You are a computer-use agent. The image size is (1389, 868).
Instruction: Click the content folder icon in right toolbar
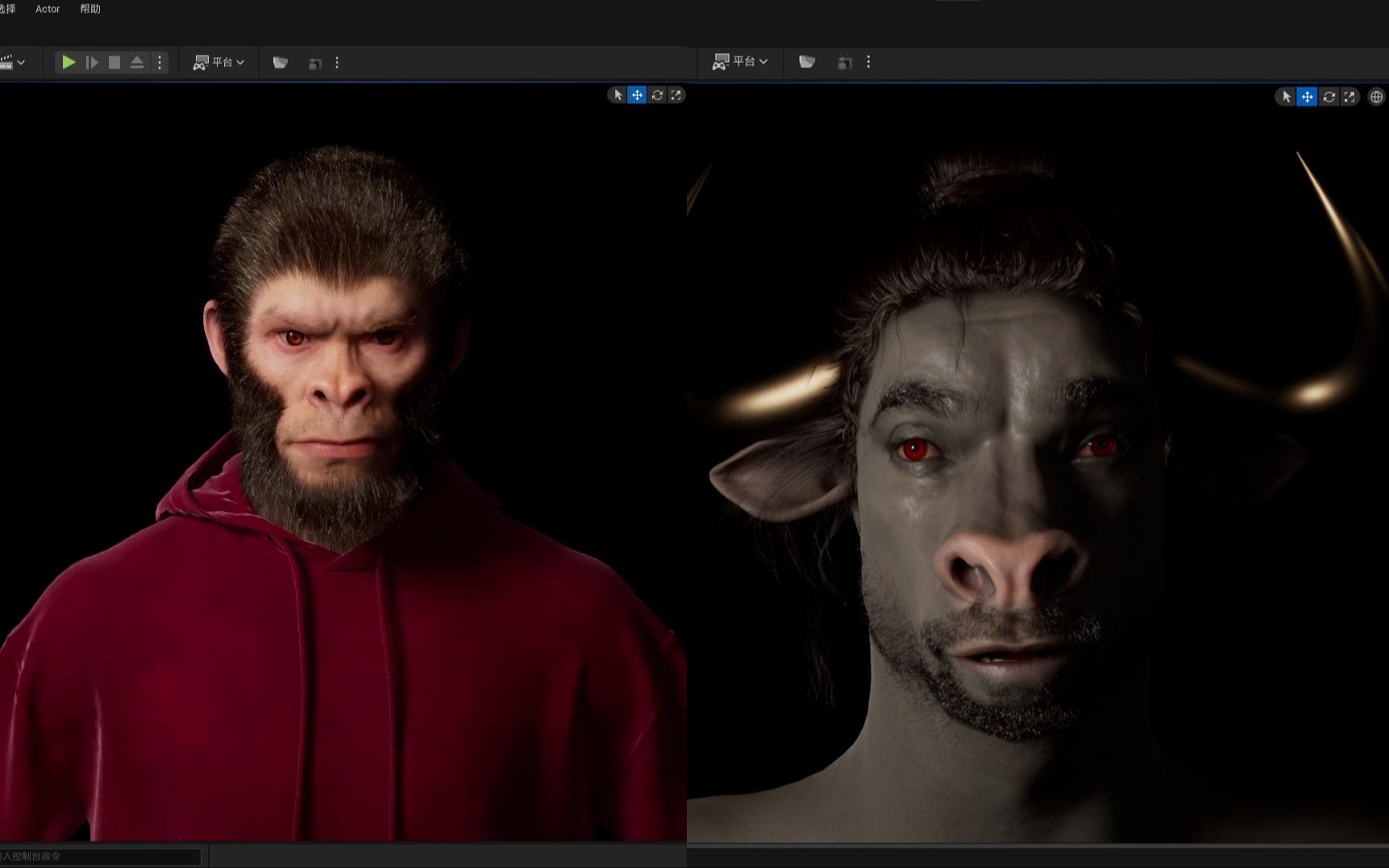click(807, 61)
